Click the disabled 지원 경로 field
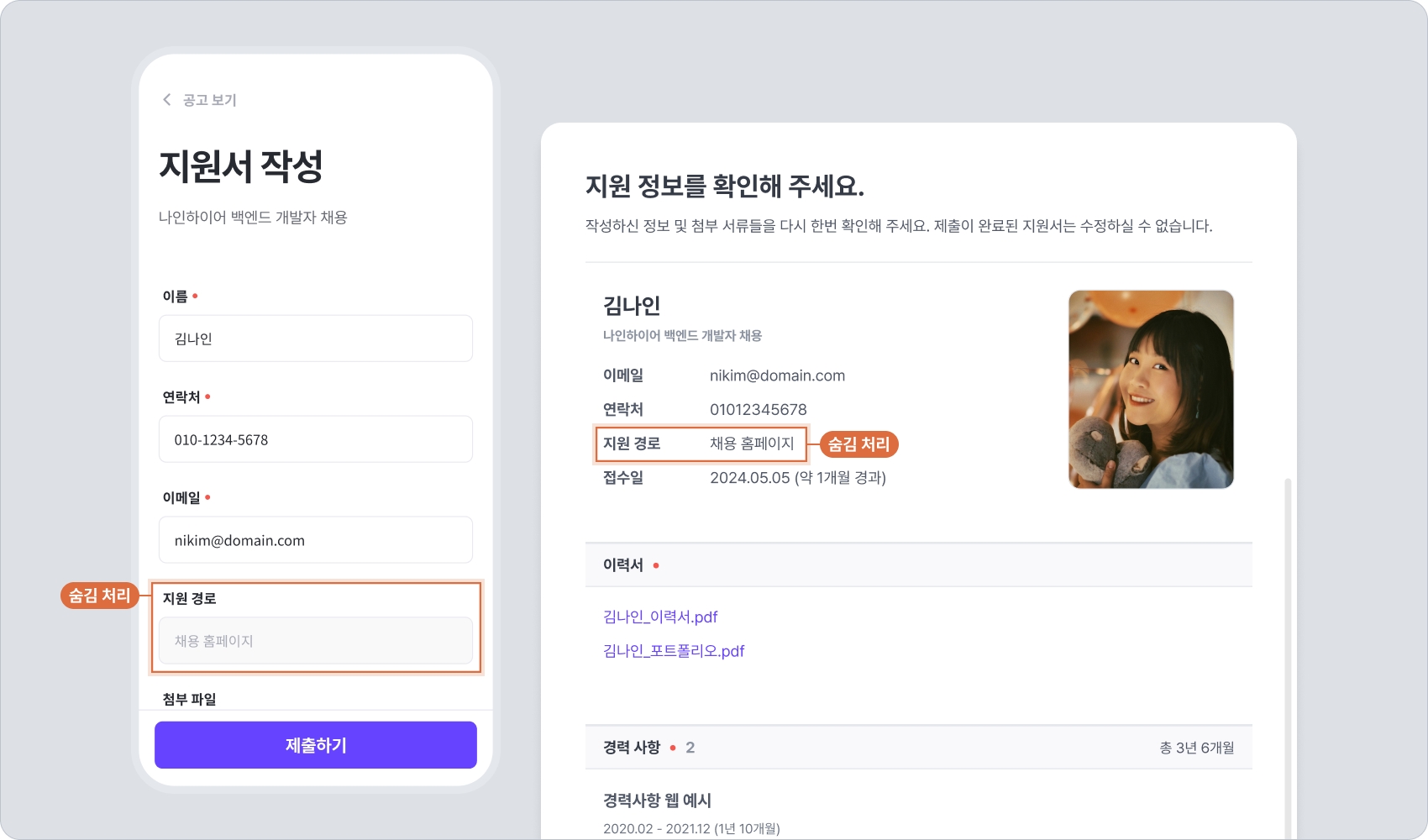The image size is (1428, 840). 315,641
